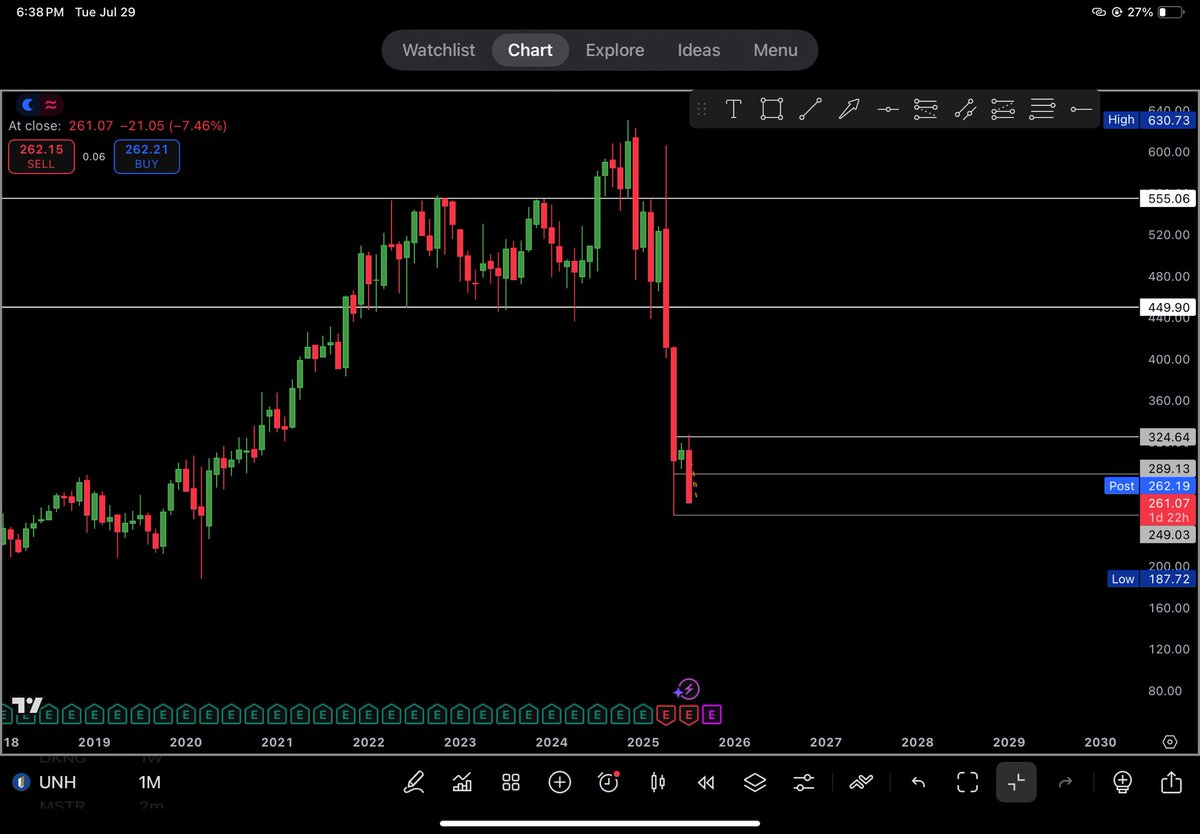The image size is (1200, 834).
Task: Open the chart layout grid selector
Action: coord(511,782)
